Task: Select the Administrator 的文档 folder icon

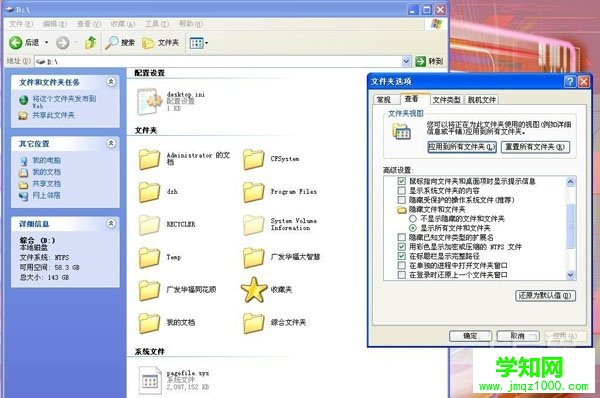Action: pos(149,159)
